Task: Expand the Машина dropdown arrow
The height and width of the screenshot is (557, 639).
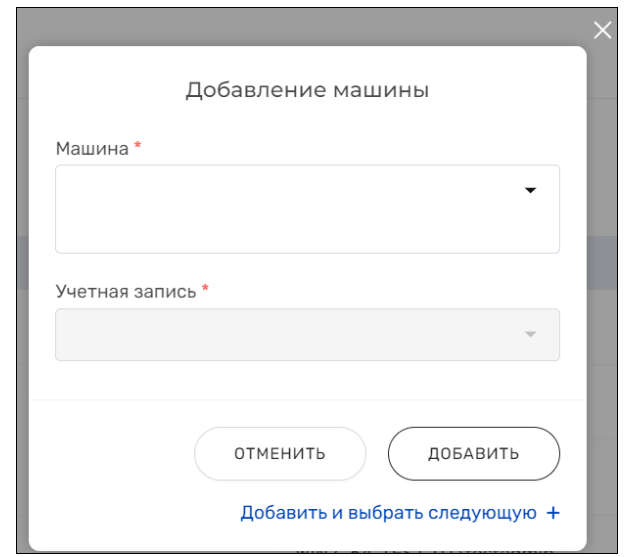Action: point(531,190)
